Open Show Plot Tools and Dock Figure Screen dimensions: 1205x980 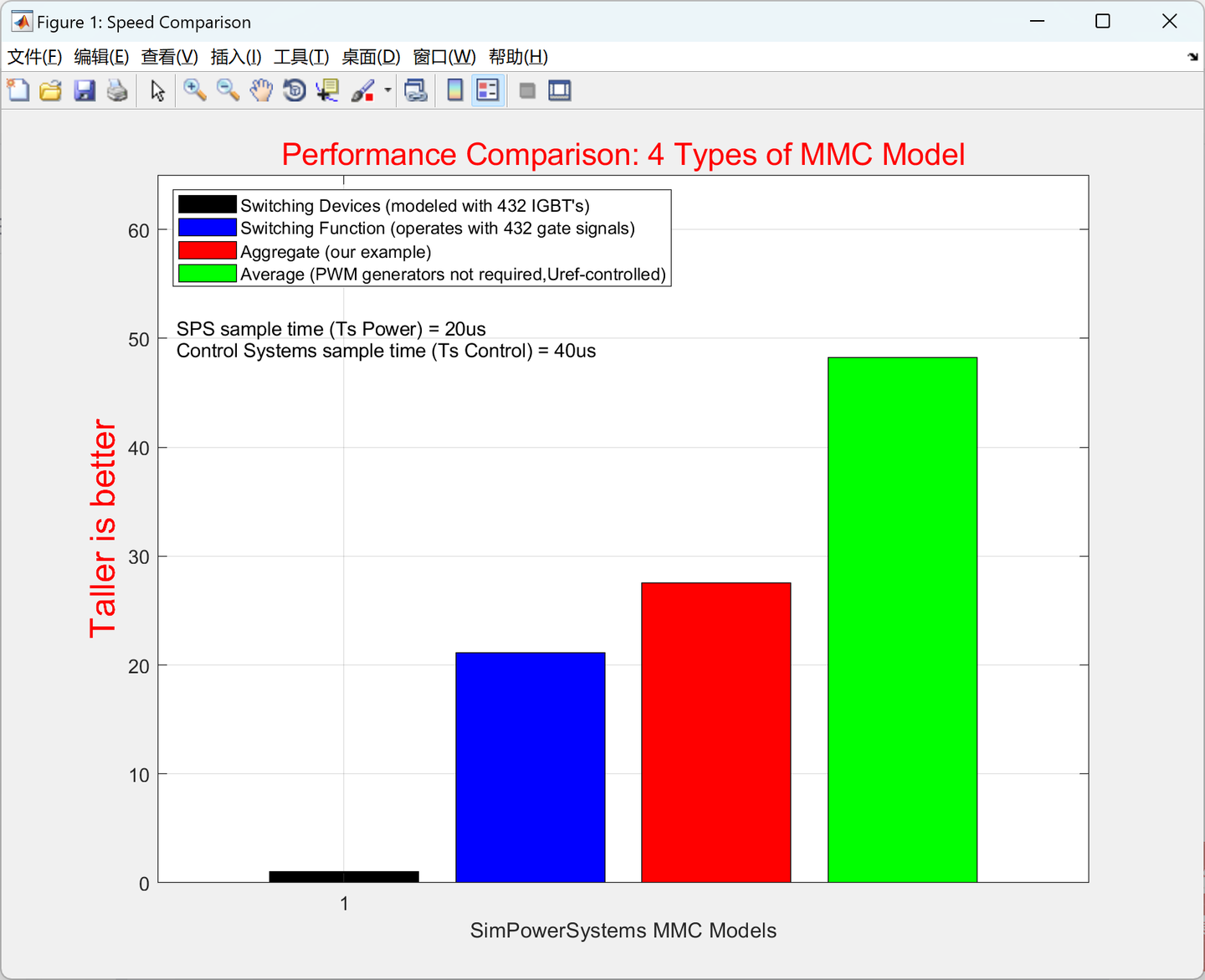pos(559,90)
